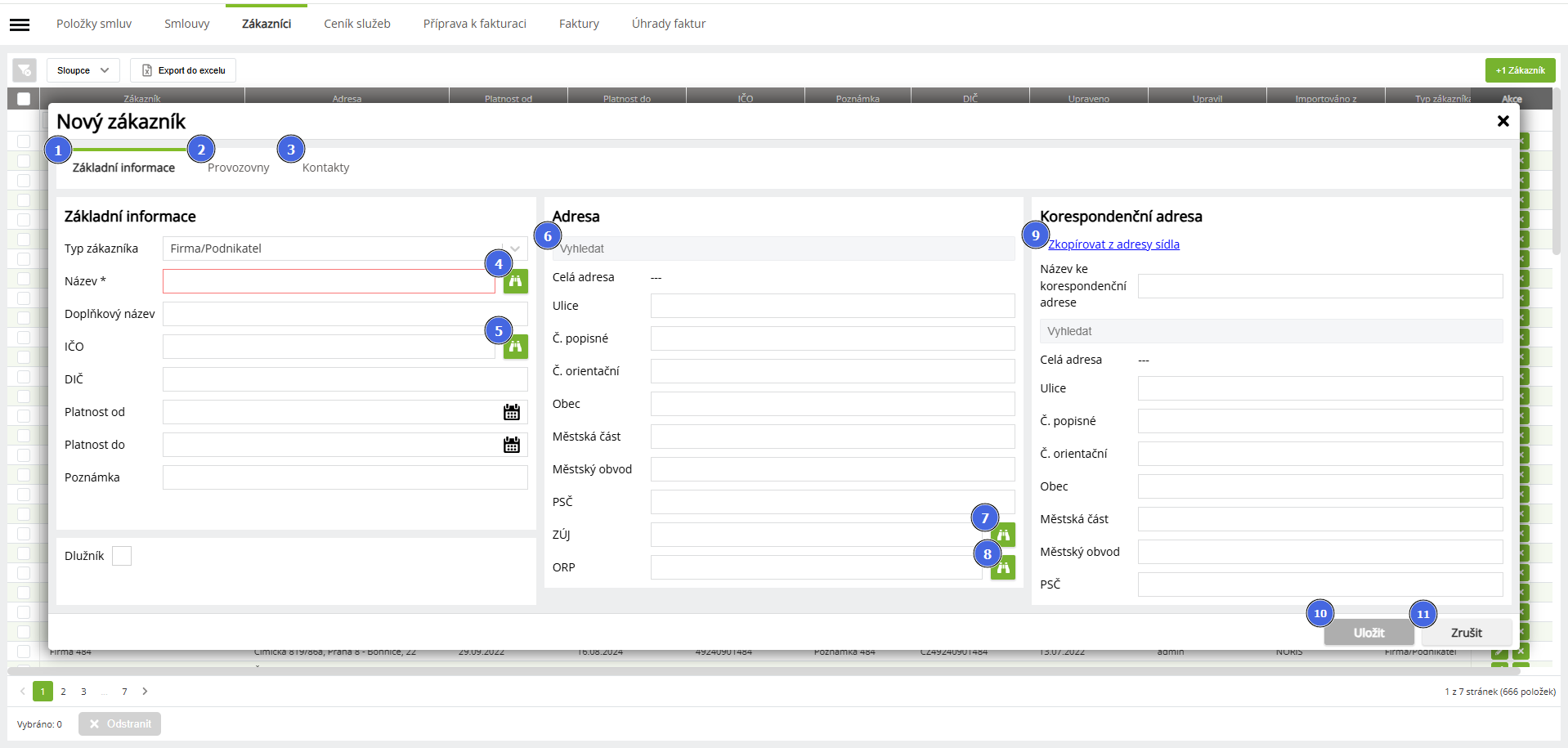The image size is (1568, 748).
Task: Save the customer with Uložit
Action: tap(1369, 633)
